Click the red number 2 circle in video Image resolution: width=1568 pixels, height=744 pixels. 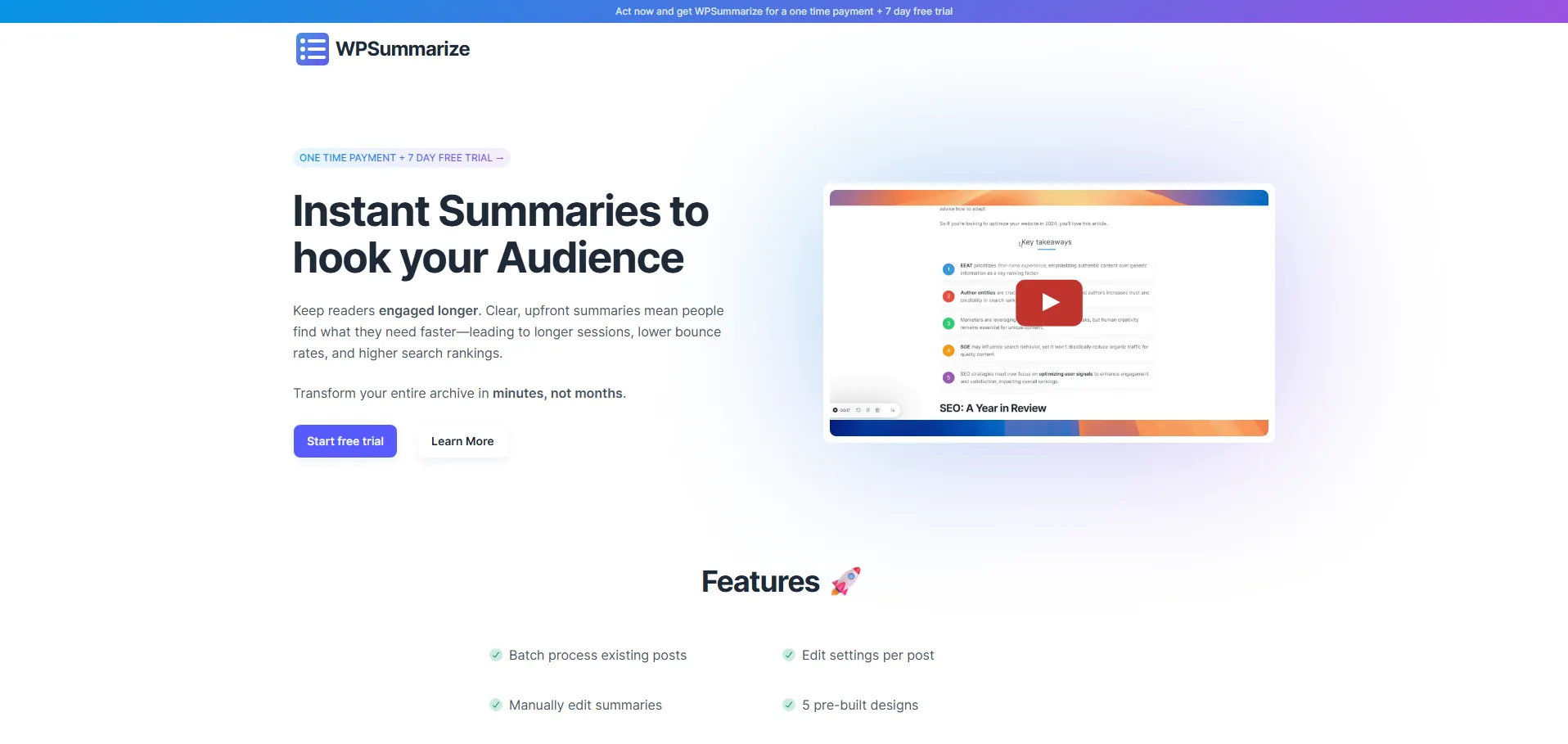click(948, 296)
